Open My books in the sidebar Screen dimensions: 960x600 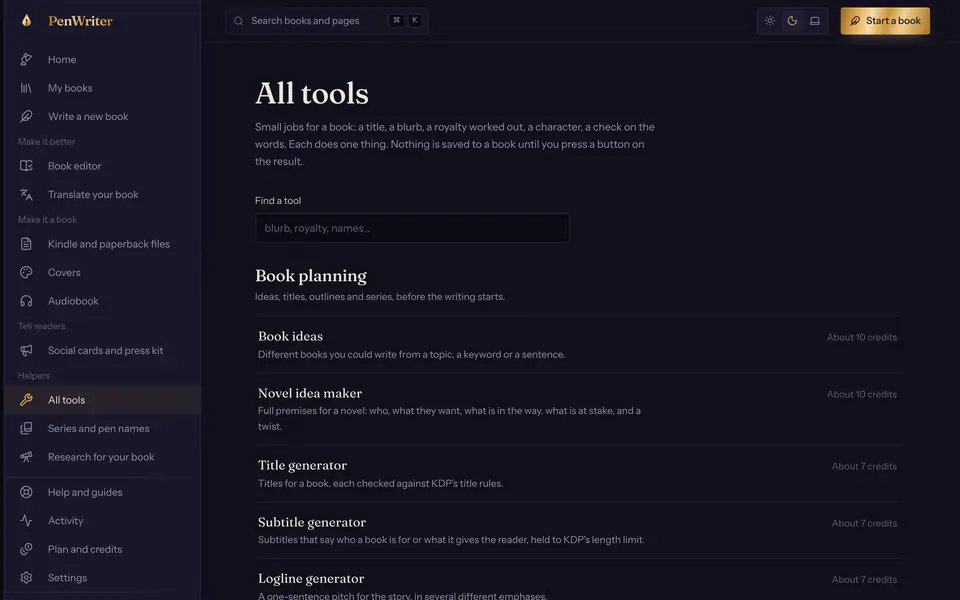pos(102,88)
